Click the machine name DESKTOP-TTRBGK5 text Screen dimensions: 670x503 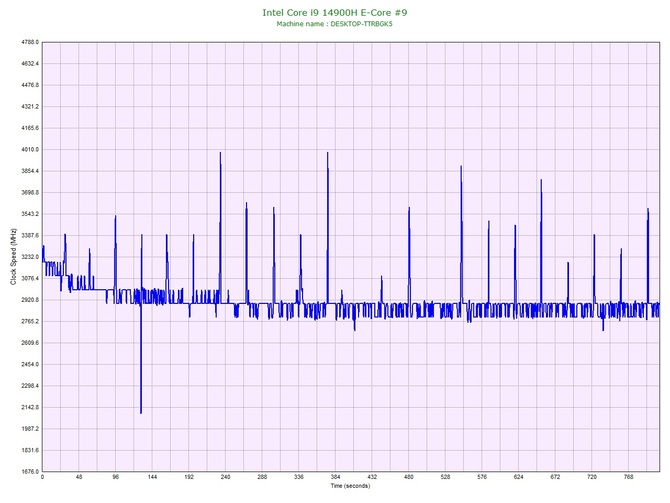coord(361,24)
